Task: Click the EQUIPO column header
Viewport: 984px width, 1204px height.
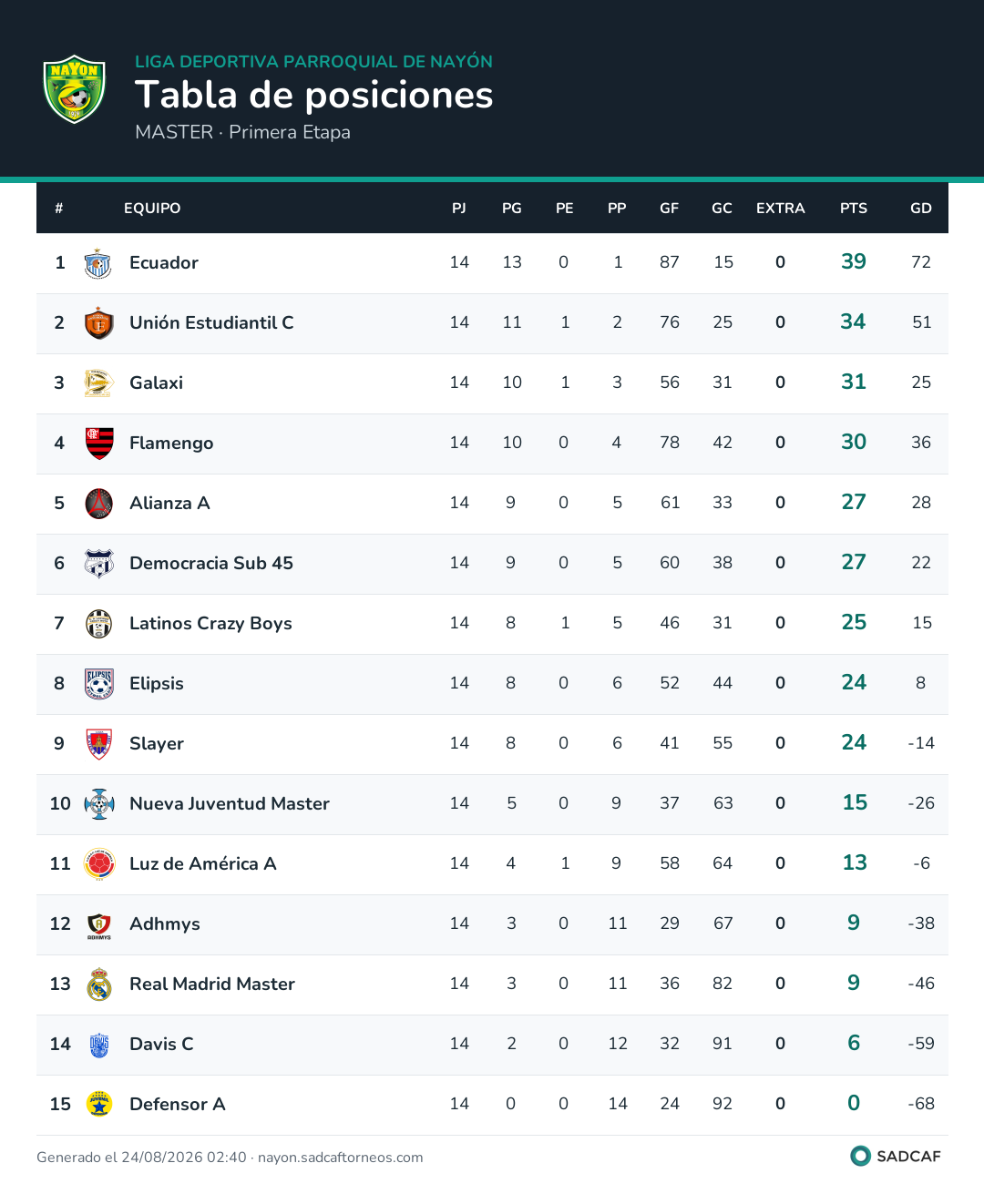Action: [152, 209]
